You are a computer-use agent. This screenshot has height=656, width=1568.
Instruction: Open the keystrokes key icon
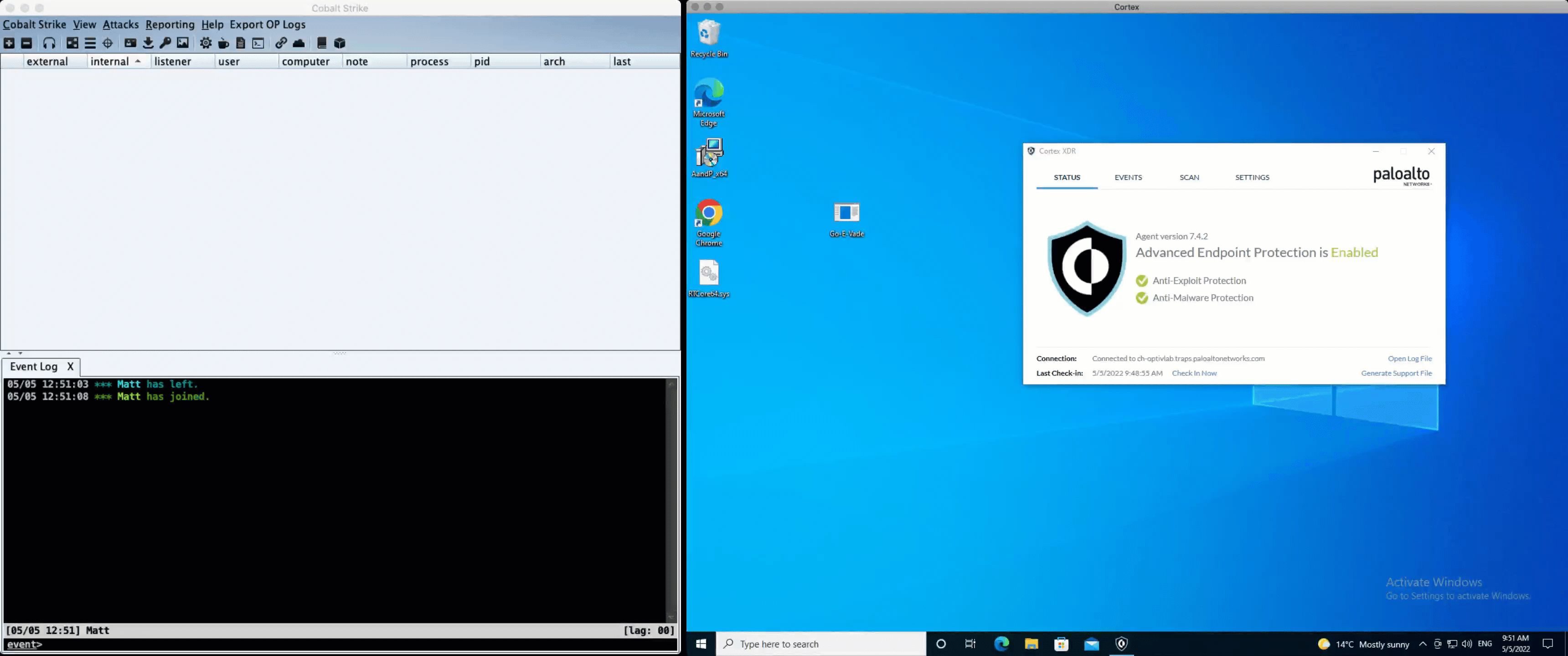click(x=165, y=43)
